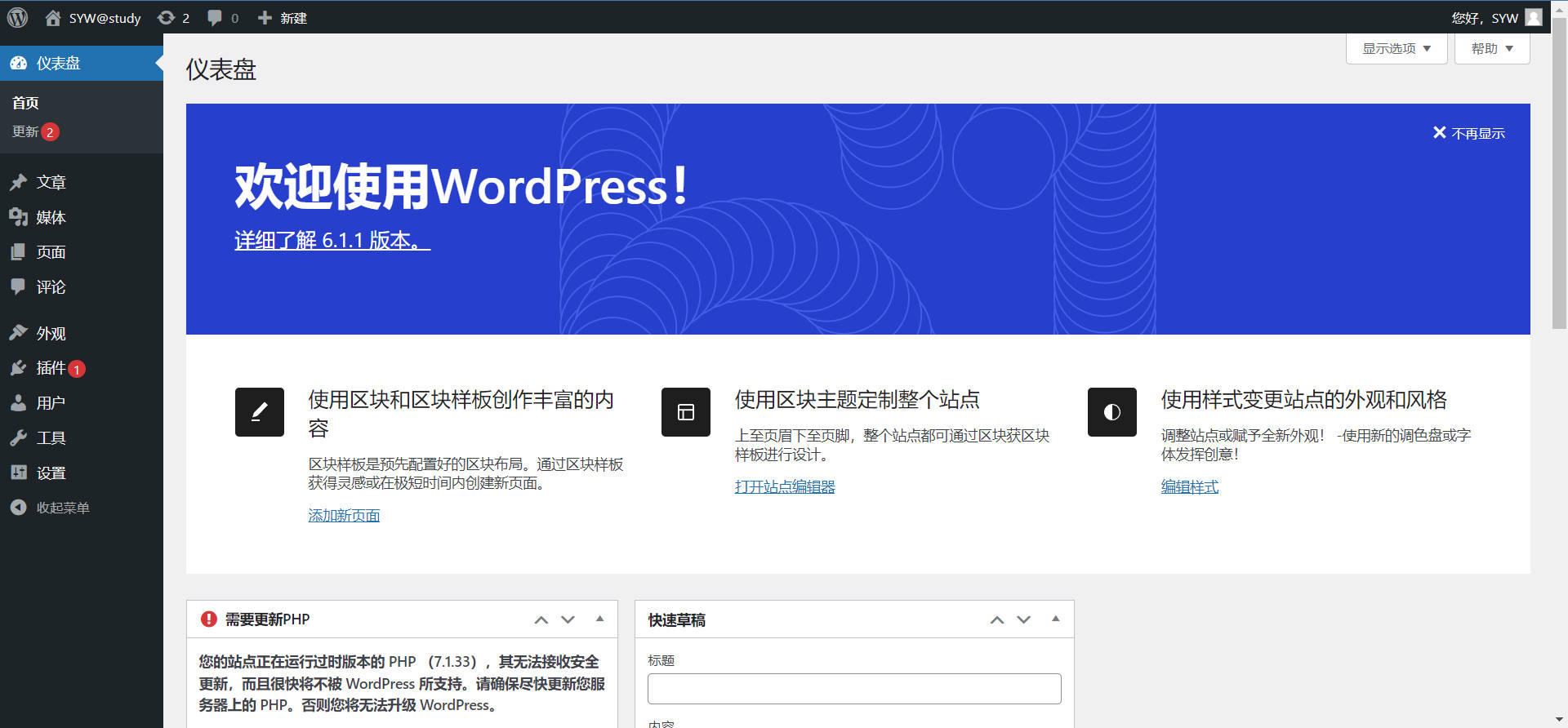This screenshot has width=1568, height=728.
Task: Open the 评论 comments menu
Action: click(82, 287)
